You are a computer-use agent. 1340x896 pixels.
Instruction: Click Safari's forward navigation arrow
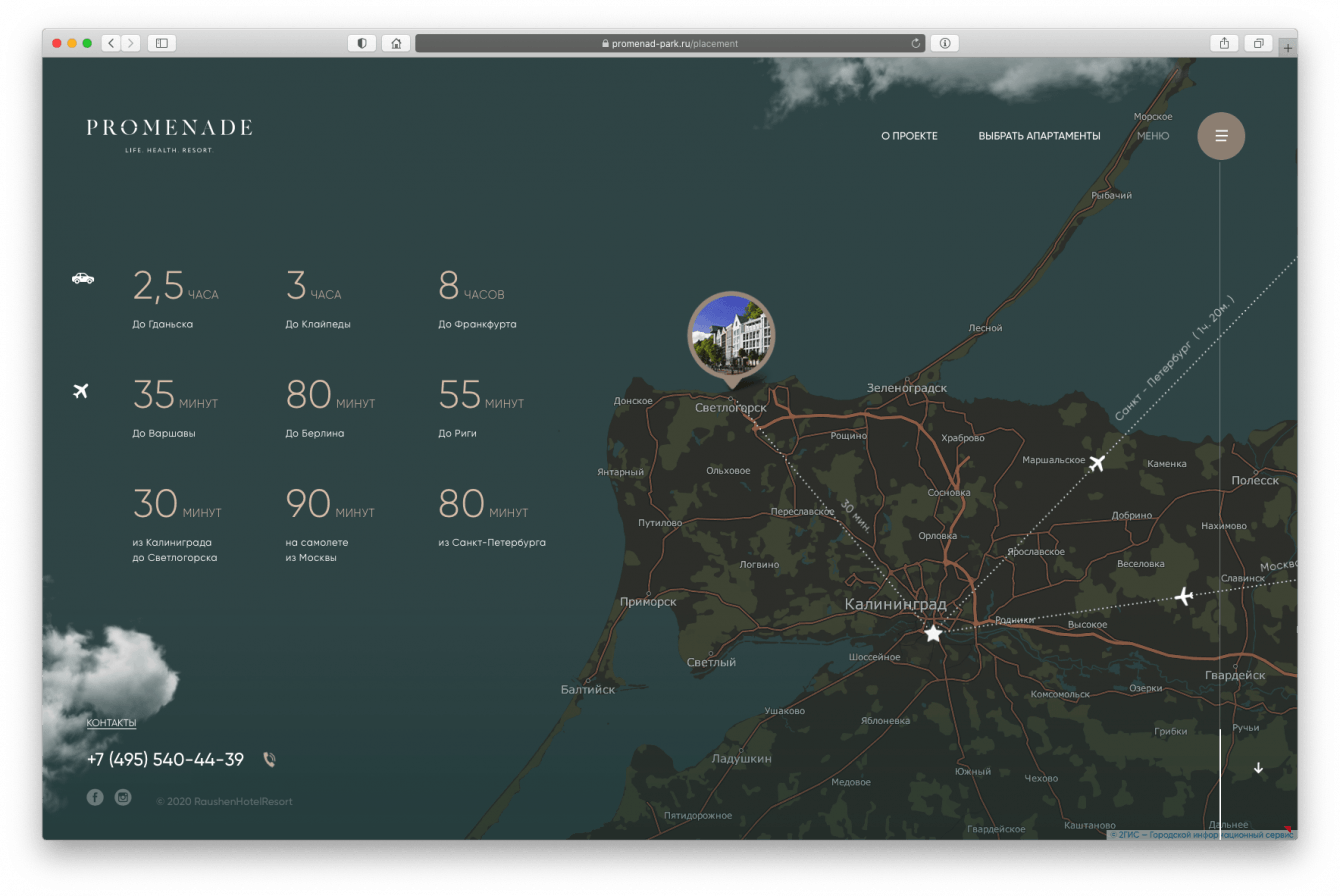131,43
